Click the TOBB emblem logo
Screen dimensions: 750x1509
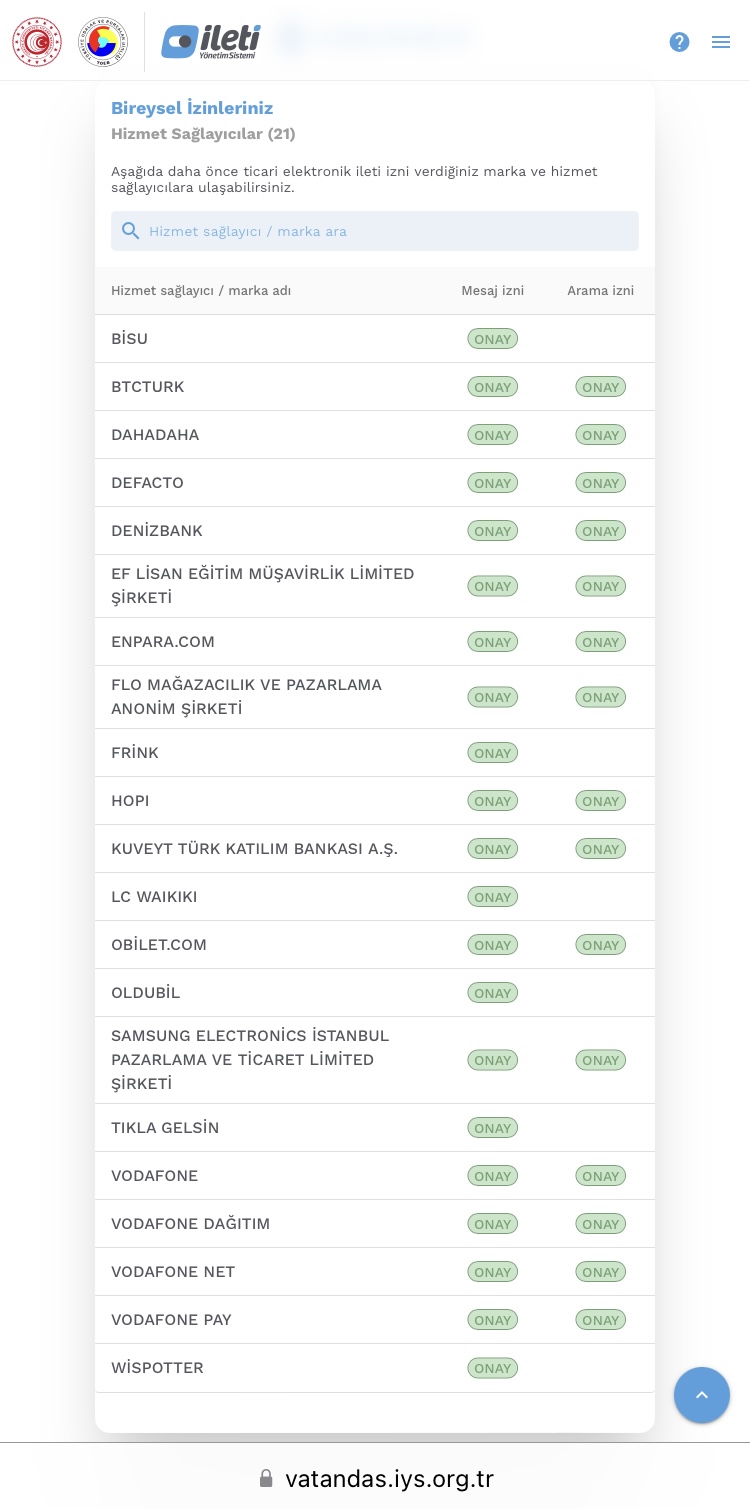tap(104, 42)
